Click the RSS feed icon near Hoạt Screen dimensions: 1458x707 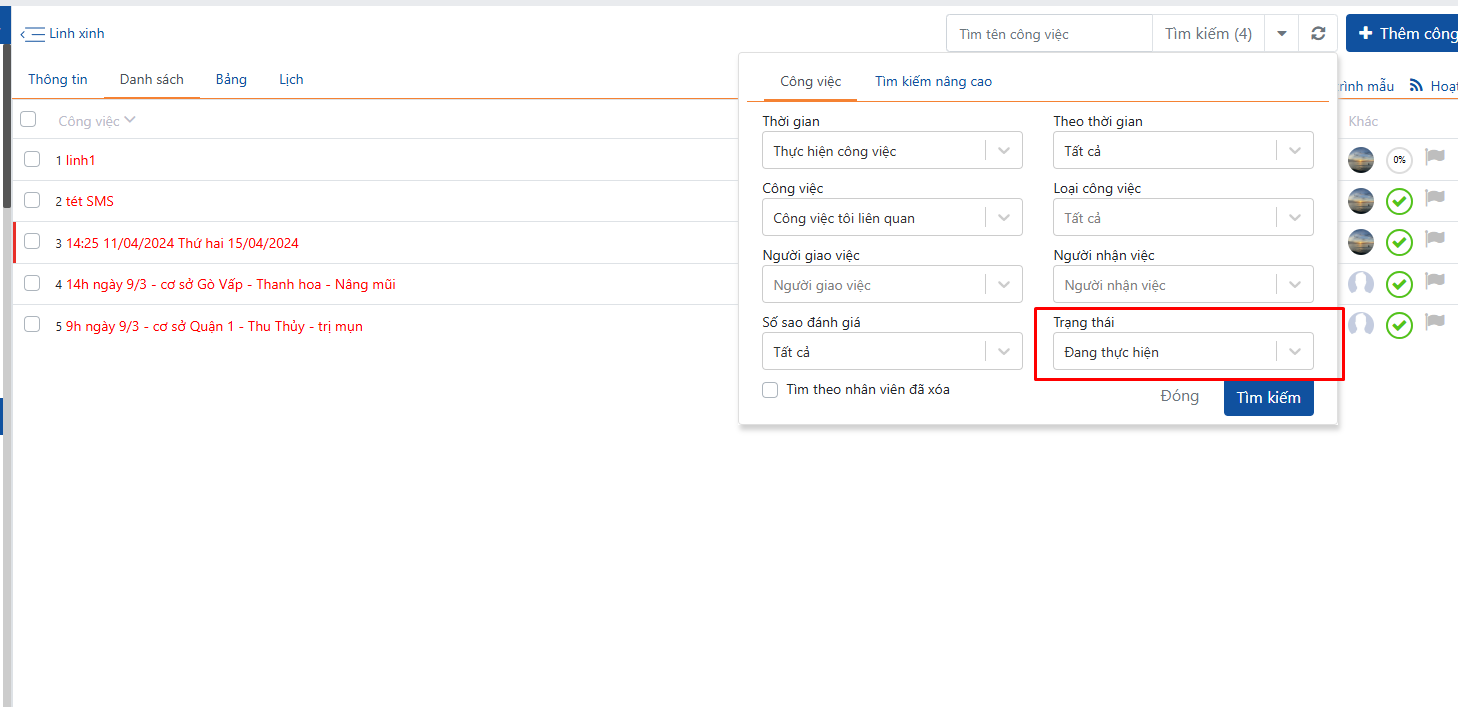coord(1416,86)
